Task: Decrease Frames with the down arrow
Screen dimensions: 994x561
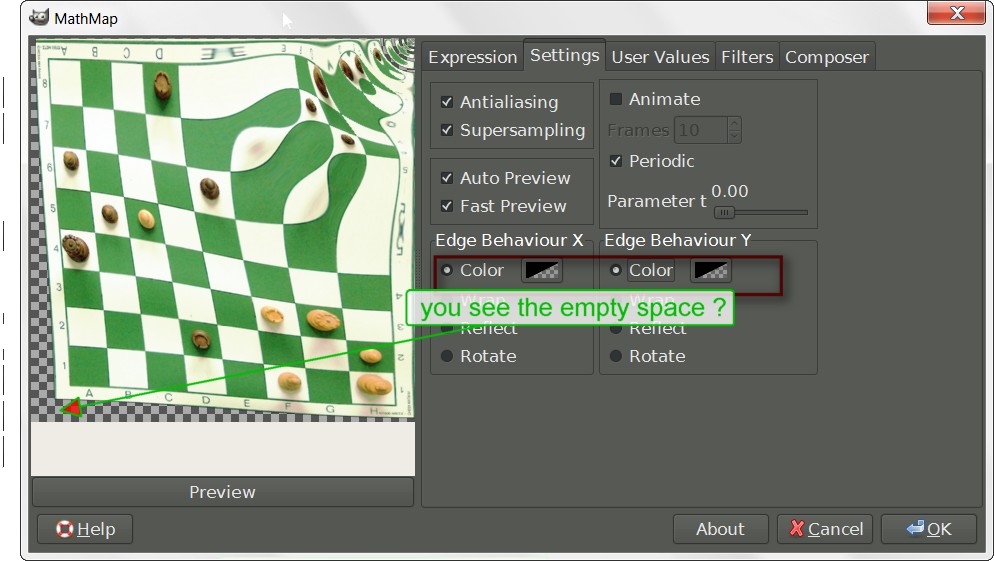Action: 734,136
